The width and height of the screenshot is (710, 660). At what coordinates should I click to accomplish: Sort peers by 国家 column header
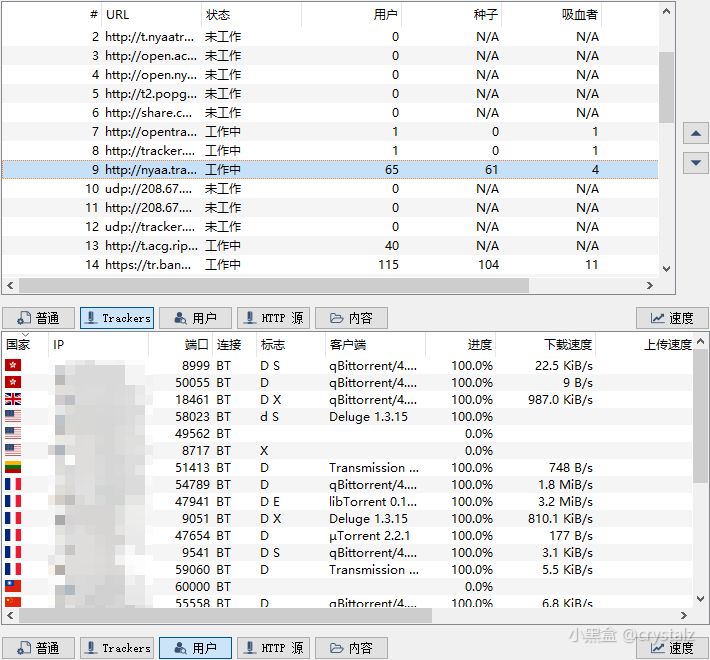pyautogui.click(x=25, y=344)
